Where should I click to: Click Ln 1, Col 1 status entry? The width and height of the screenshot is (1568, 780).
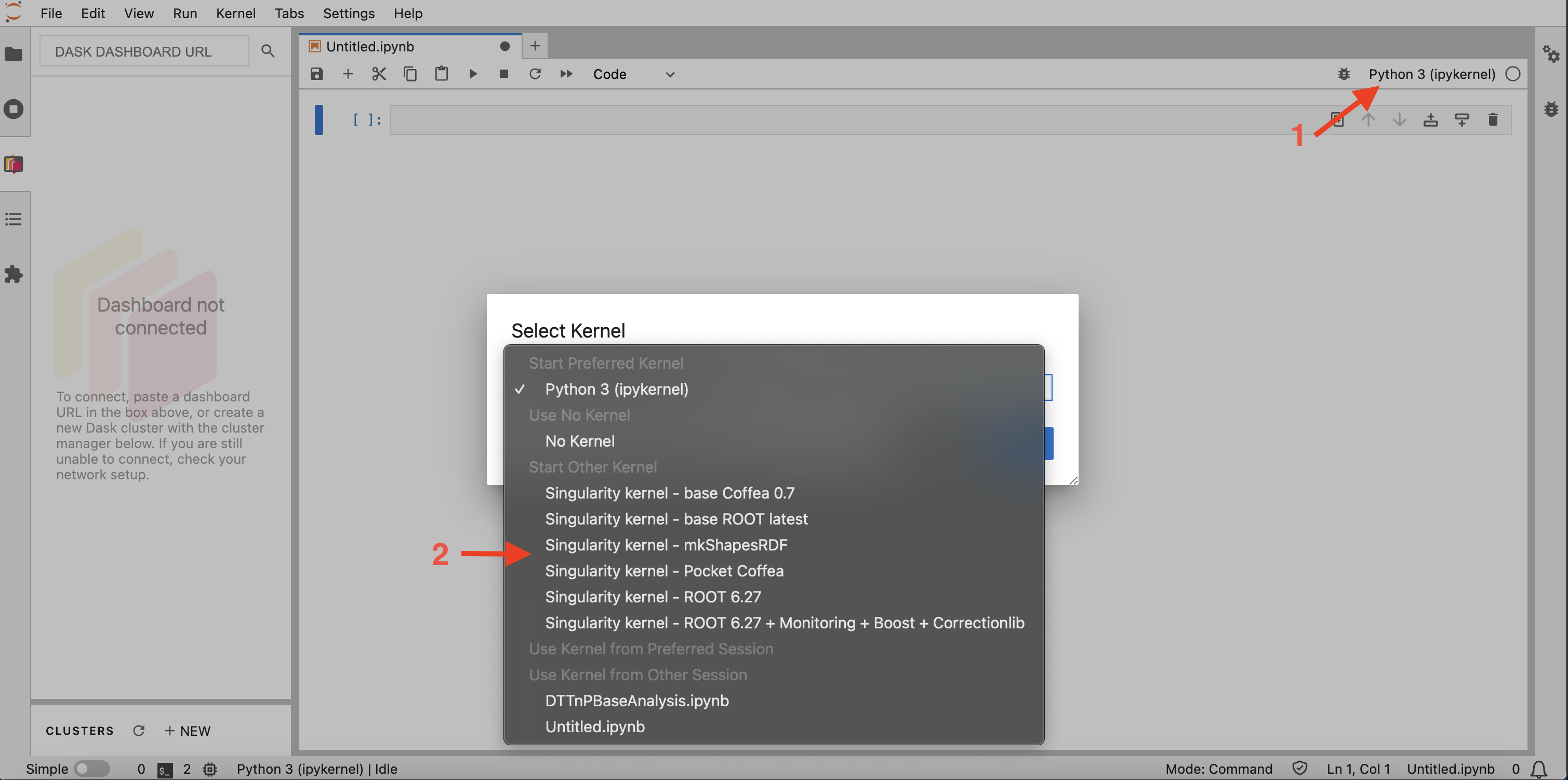[x=1358, y=769]
